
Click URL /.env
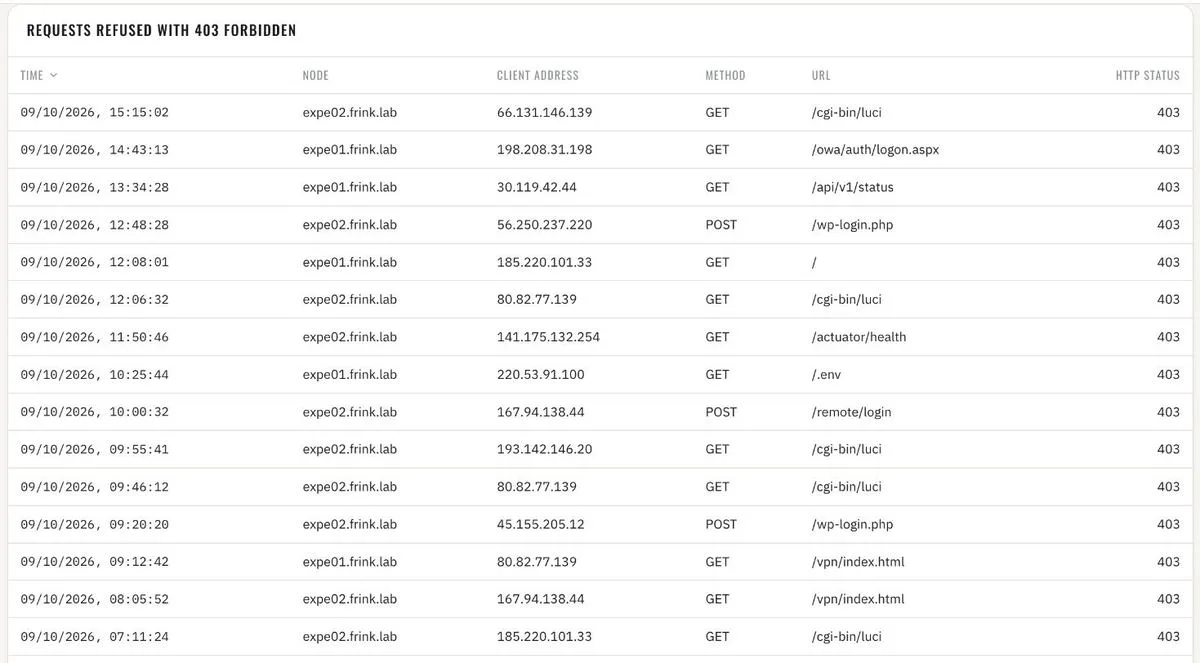point(826,374)
